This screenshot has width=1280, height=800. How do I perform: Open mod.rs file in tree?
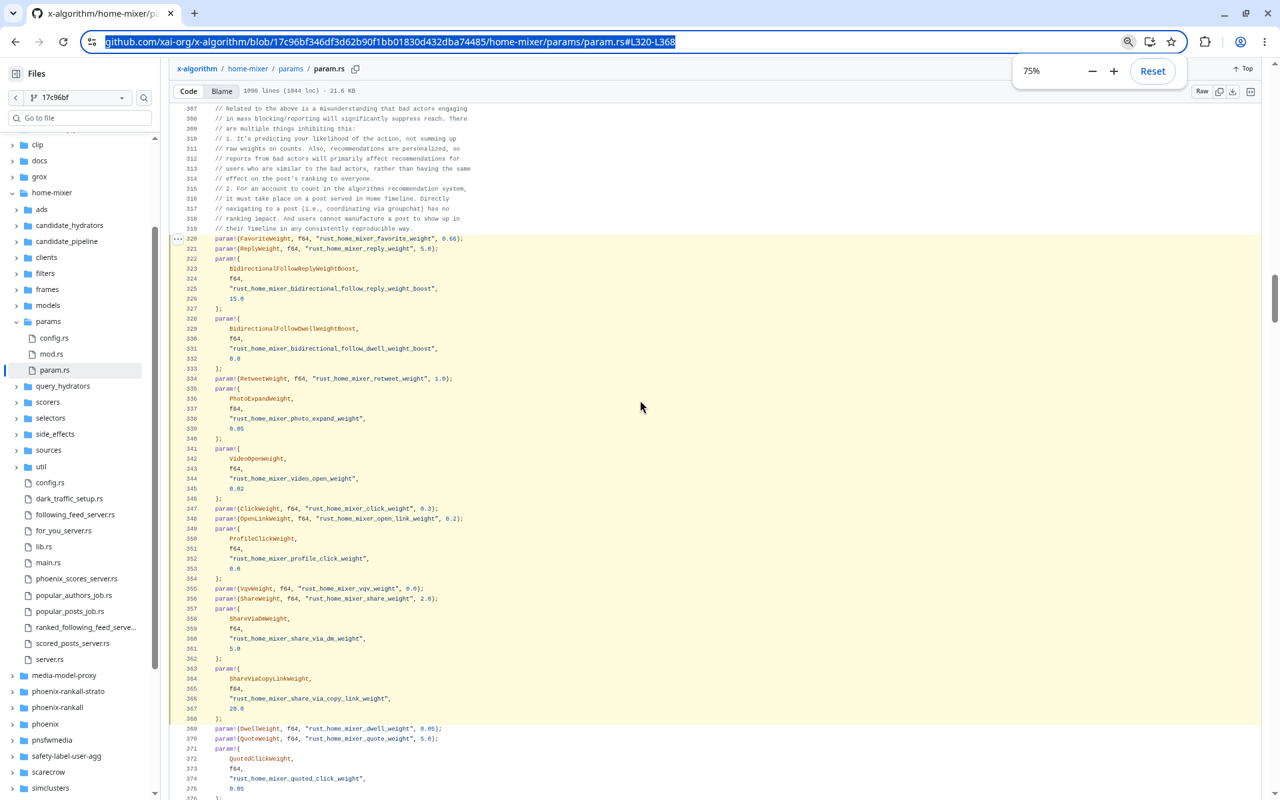coord(51,354)
